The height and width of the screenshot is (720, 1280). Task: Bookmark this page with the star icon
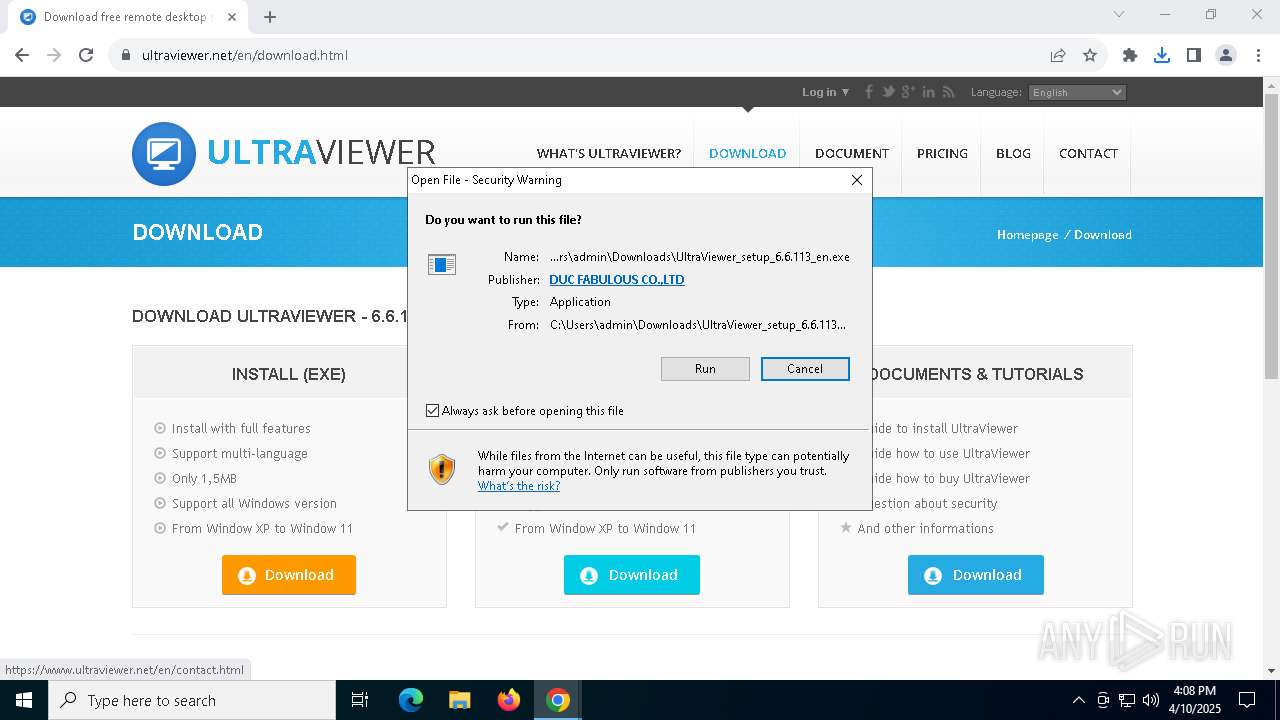click(x=1090, y=55)
